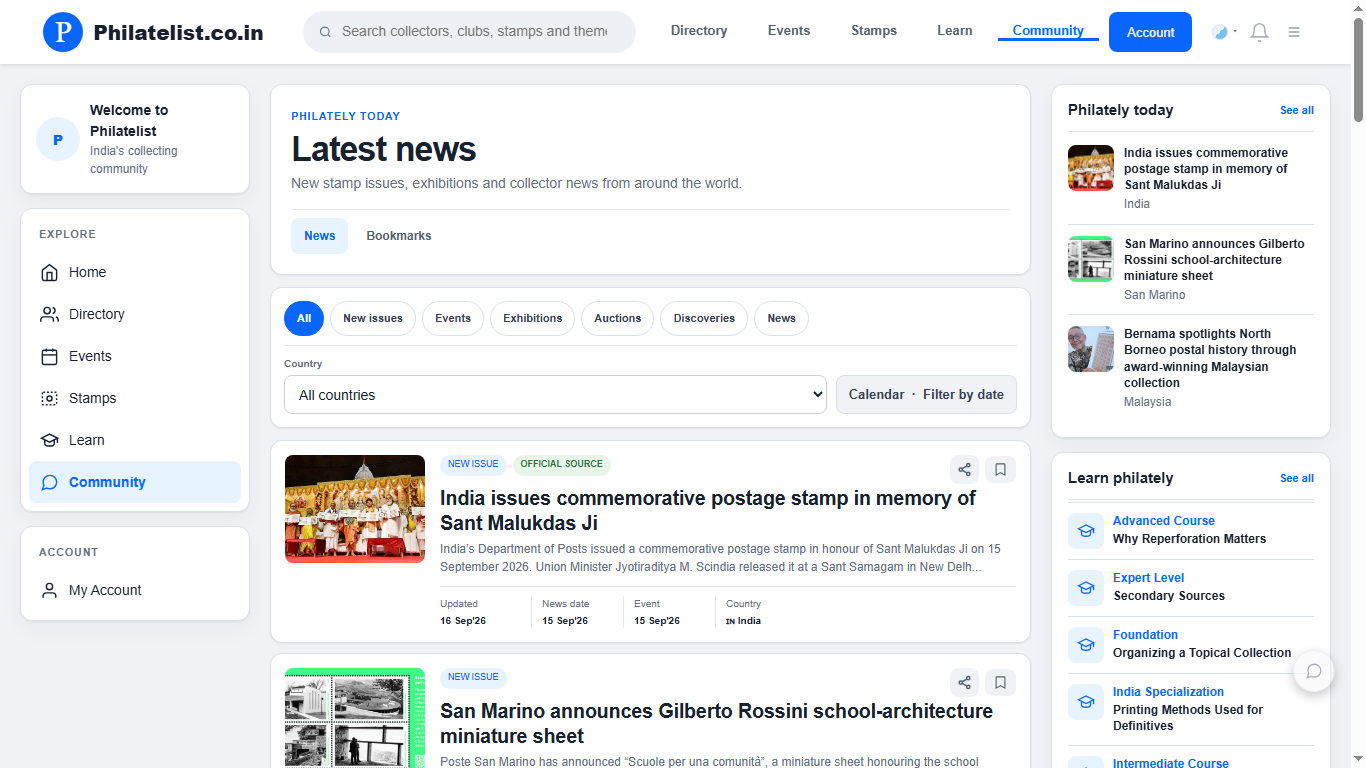1366x768 pixels.
Task: Click San Marino thumbnail in Philately today
Action: [1091, 259]
